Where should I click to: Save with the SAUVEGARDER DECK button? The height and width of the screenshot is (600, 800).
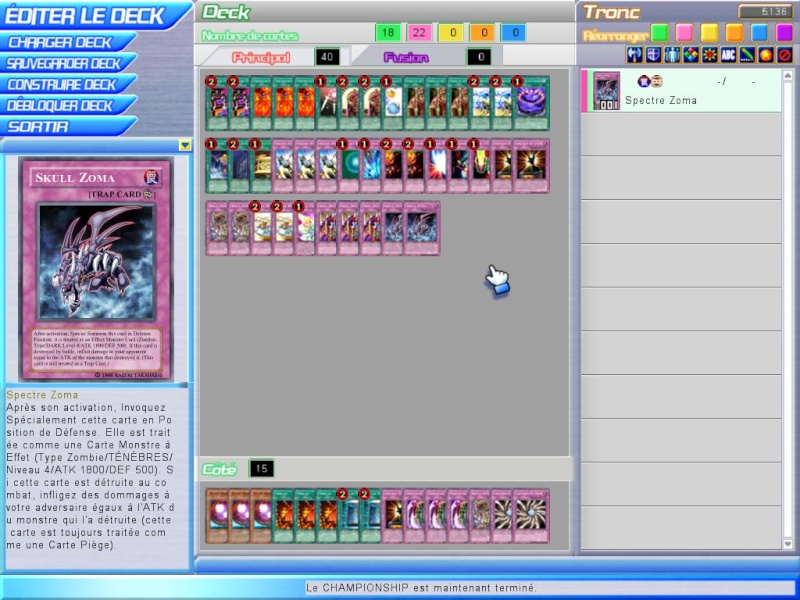point(66,63)
